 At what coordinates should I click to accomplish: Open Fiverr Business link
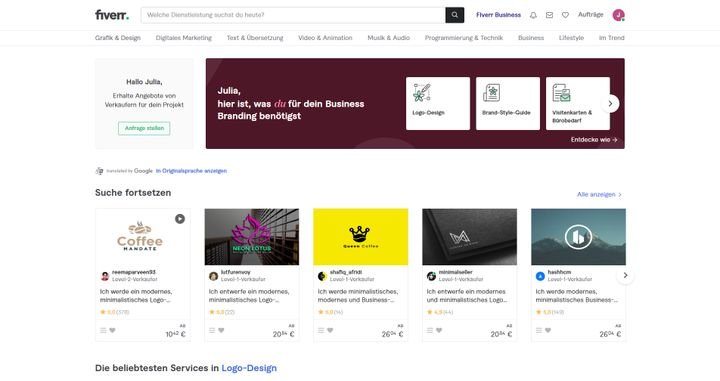[498, 15]
